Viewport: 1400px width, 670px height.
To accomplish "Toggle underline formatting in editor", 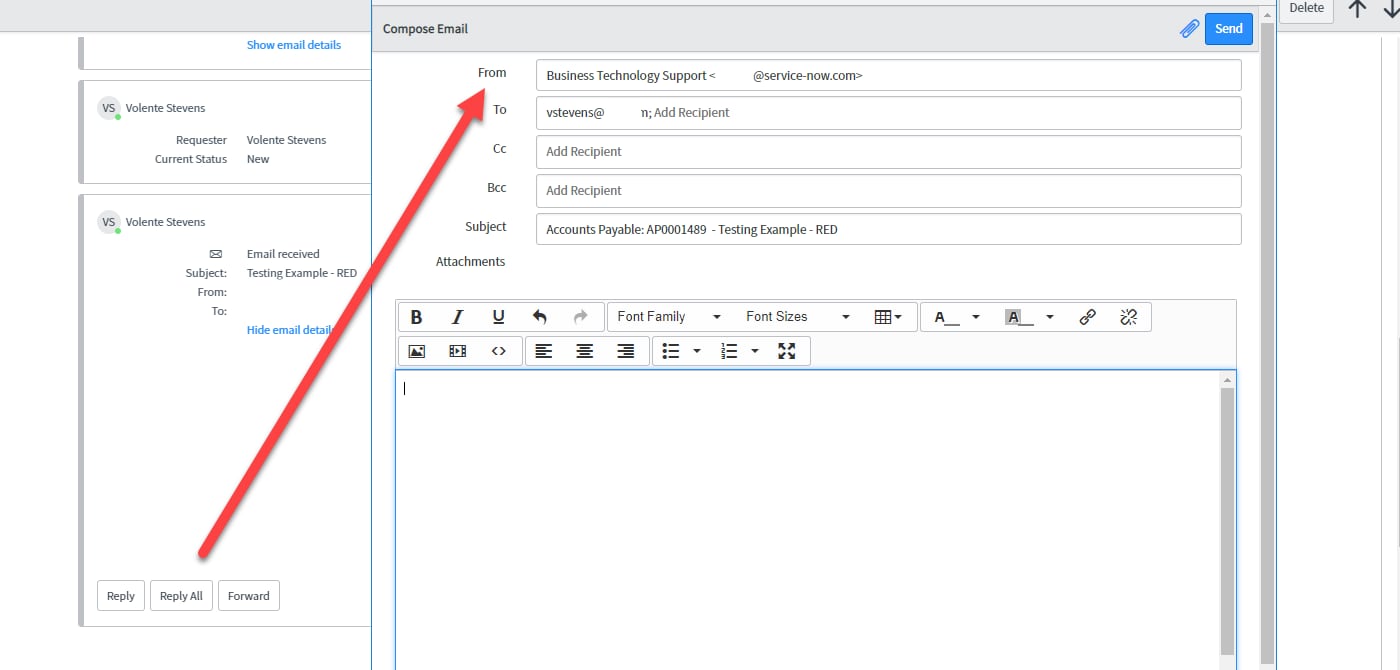I will [499, 317].
